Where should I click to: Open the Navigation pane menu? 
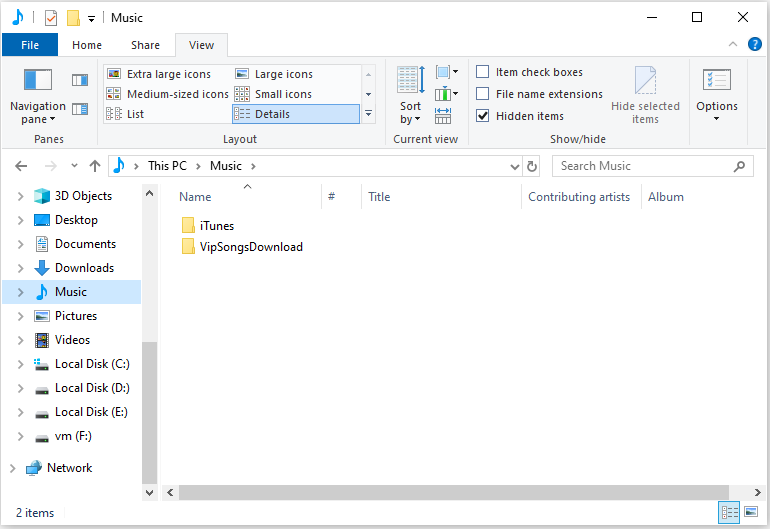(x=38, y=97)
